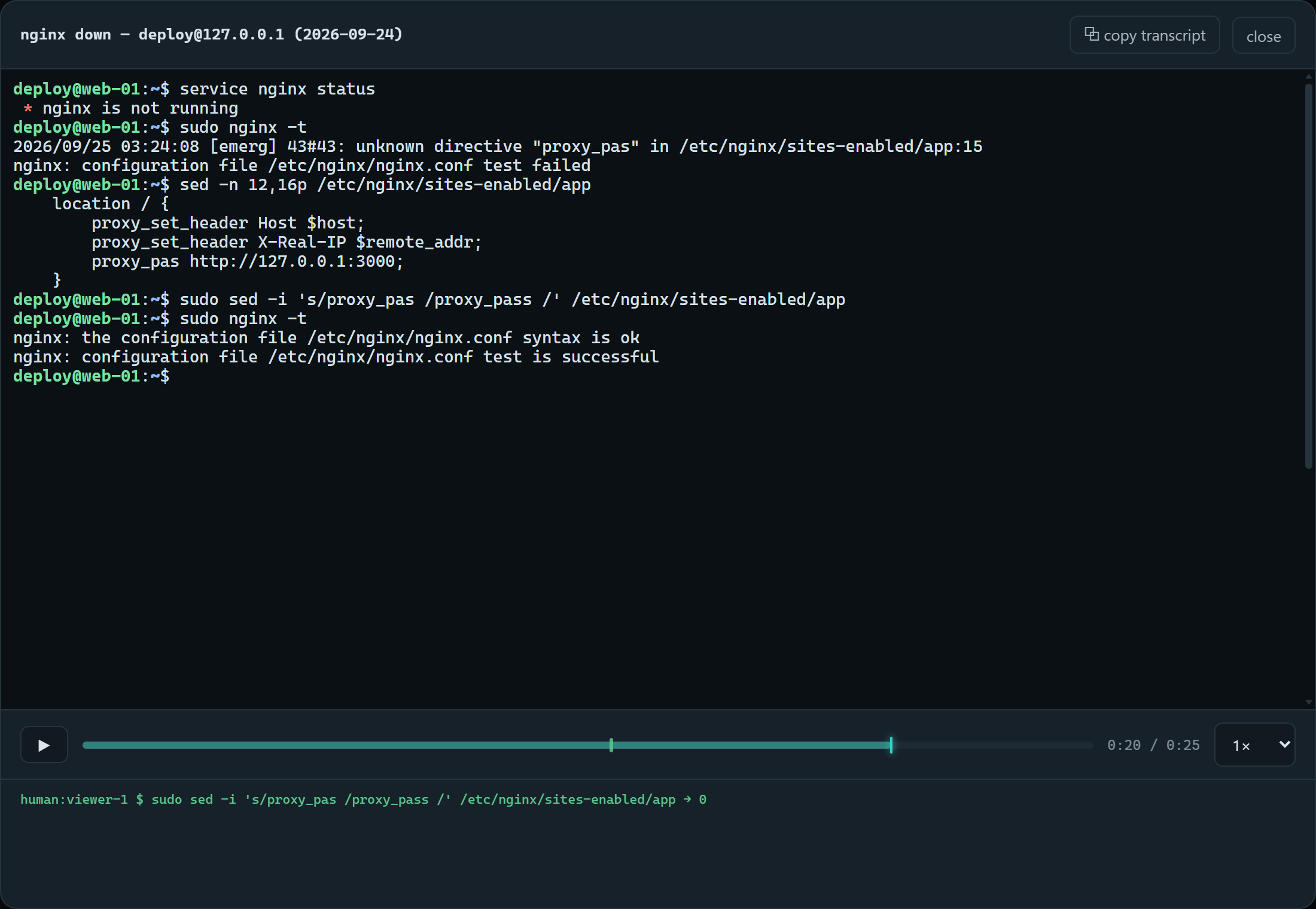The image size is (1316, 909).
Task: Jump to the middle timeline marker
Action: click(x=611, y=745)
